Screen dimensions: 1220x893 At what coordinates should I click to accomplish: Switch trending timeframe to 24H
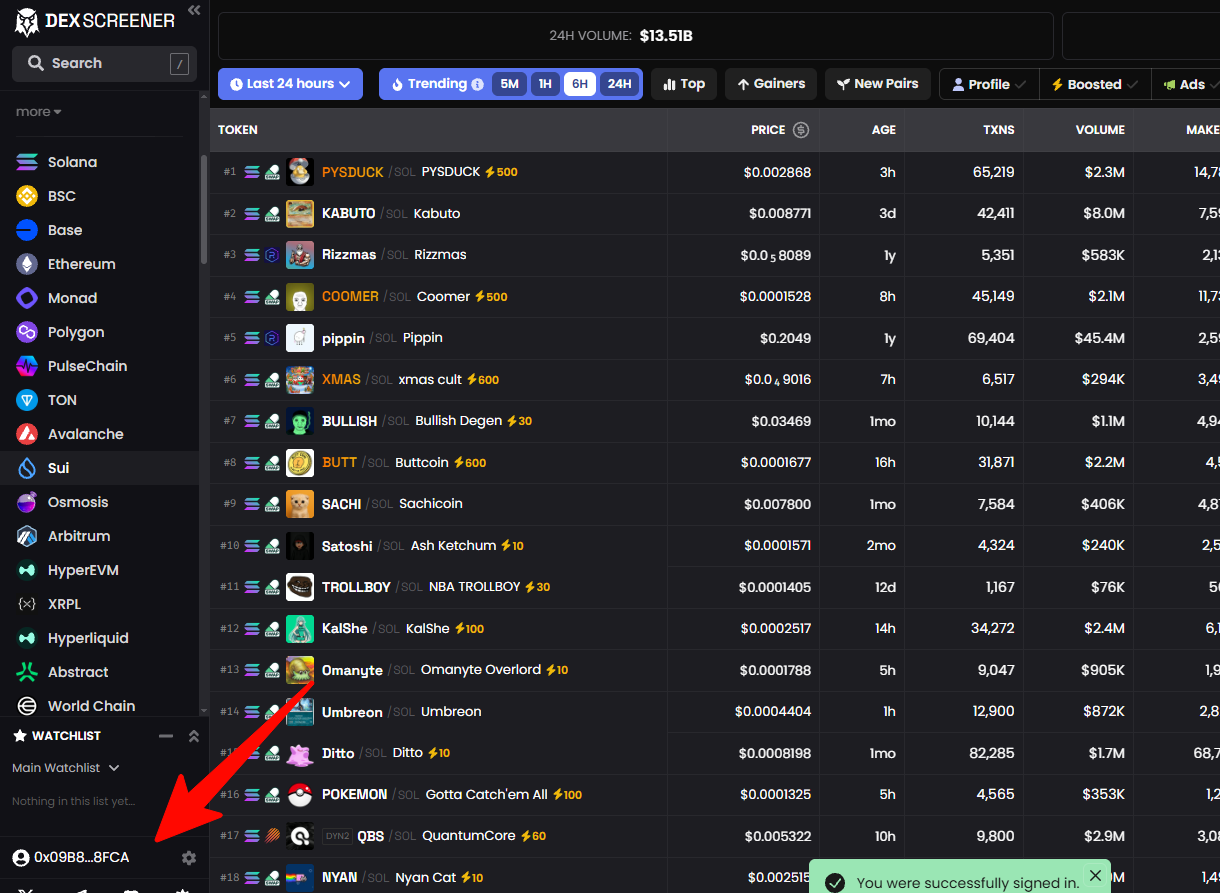pyautogui.click(x=619, y=84)
